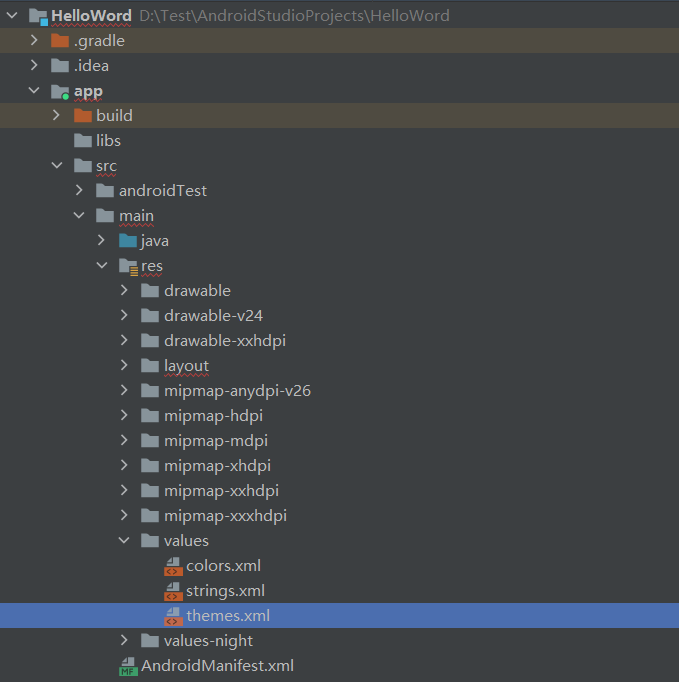Click the src folder icon
Viewport: 679px width, 682px height.
point(83,165)
